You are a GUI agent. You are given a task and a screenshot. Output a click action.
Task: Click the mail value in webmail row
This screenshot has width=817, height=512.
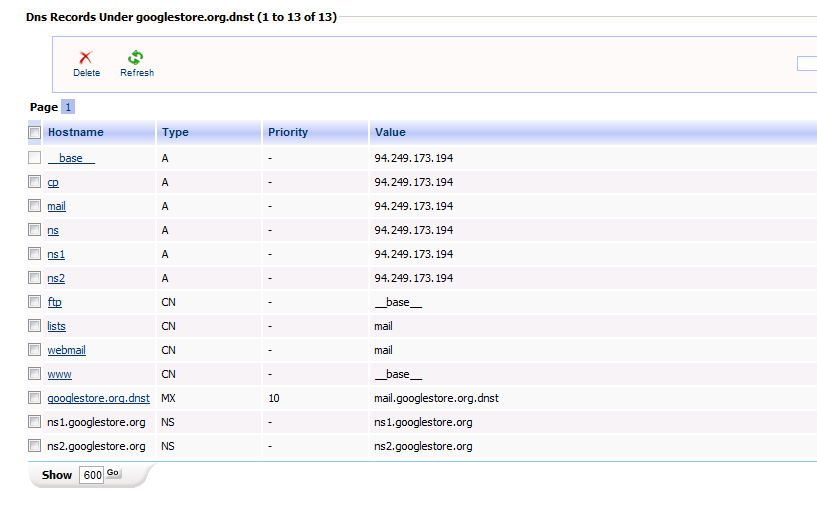pos(383,350)
